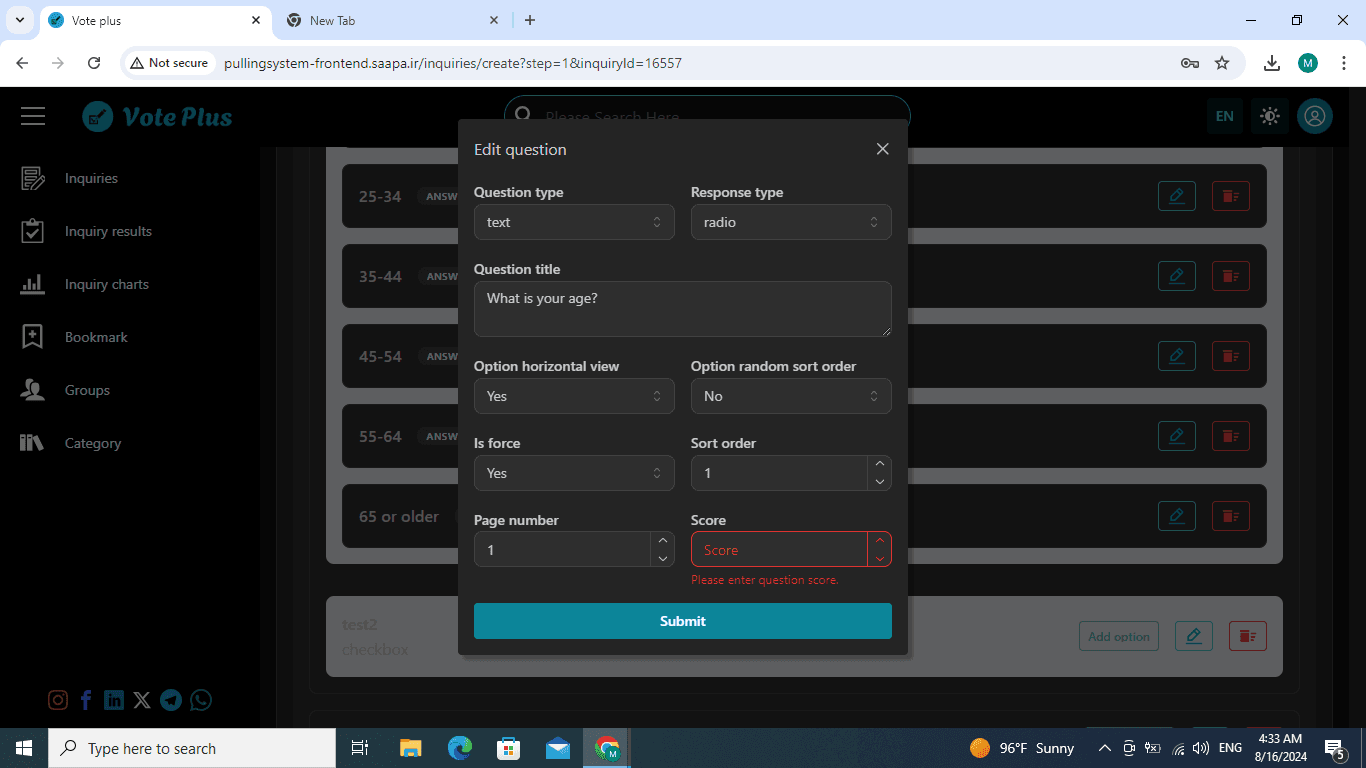Click the Question title text area
The width and height of the screenshot is (1366, 768).
[x=682, y=308]
